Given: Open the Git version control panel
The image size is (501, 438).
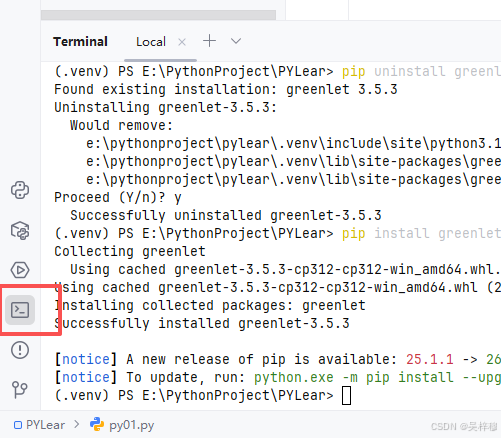Looking at the screenshot, I should click(20, 390).
